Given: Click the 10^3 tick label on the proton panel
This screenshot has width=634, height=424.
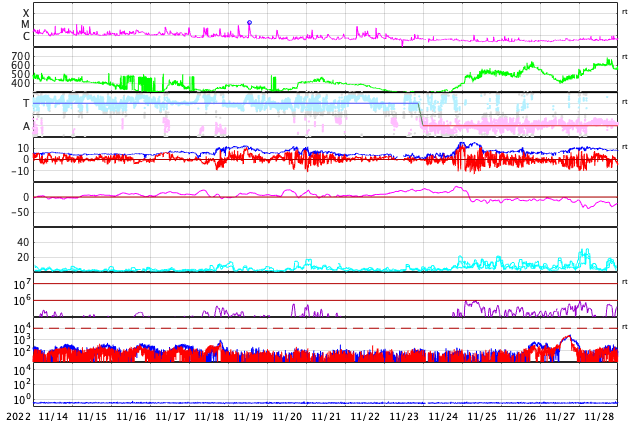Looking at the screenshot, I should coord(22,340).
